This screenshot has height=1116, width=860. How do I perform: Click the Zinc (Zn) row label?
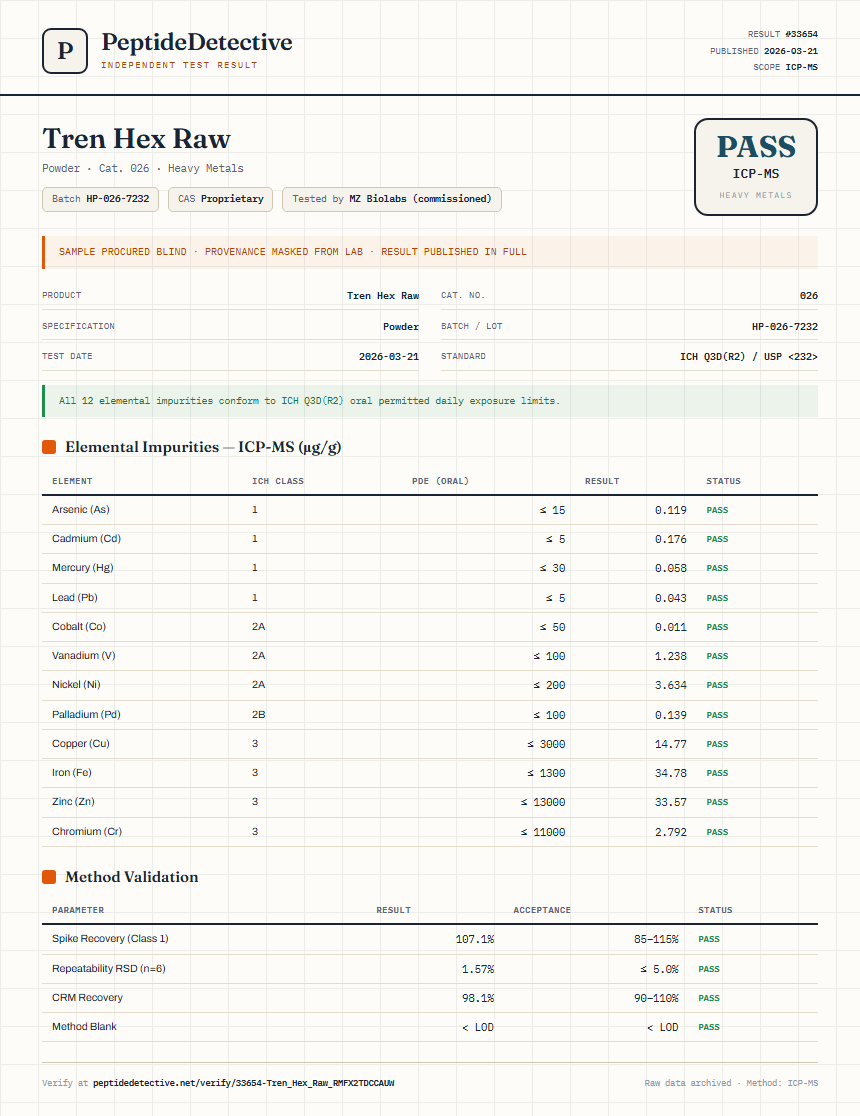pos(73,802)
